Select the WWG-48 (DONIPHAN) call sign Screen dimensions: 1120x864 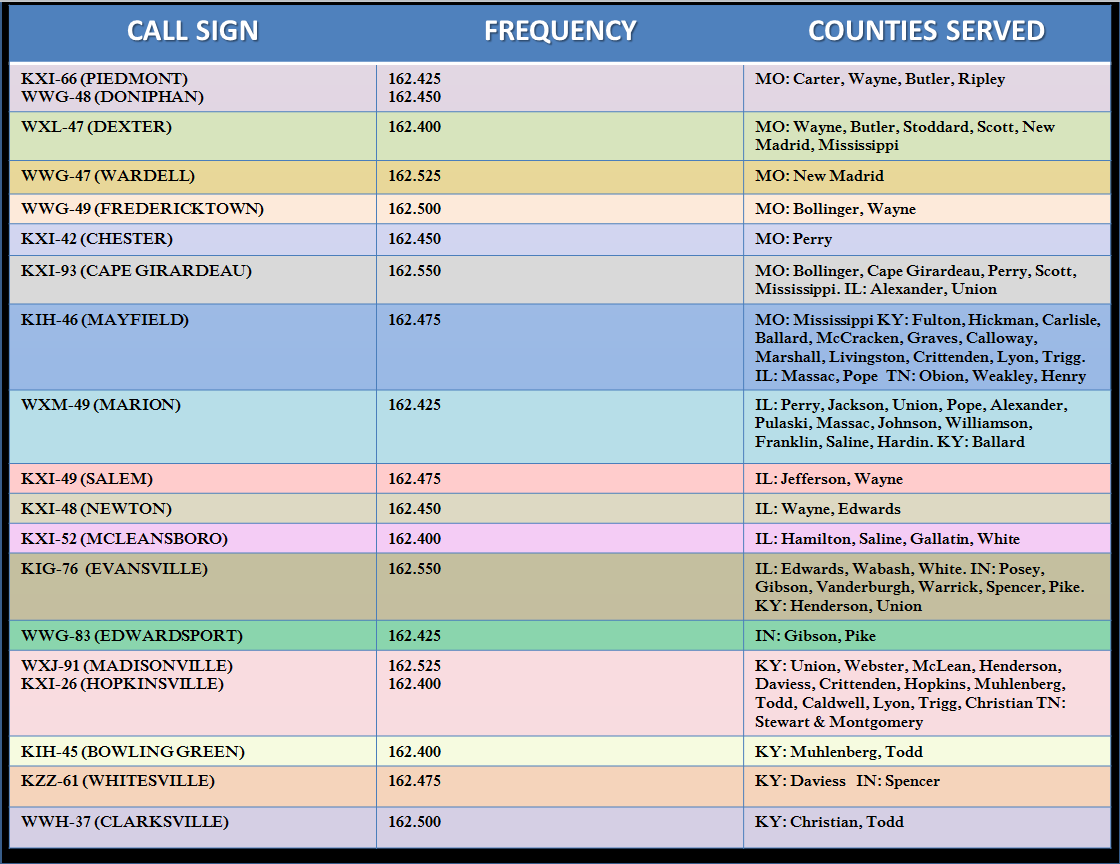coord(112,96)
